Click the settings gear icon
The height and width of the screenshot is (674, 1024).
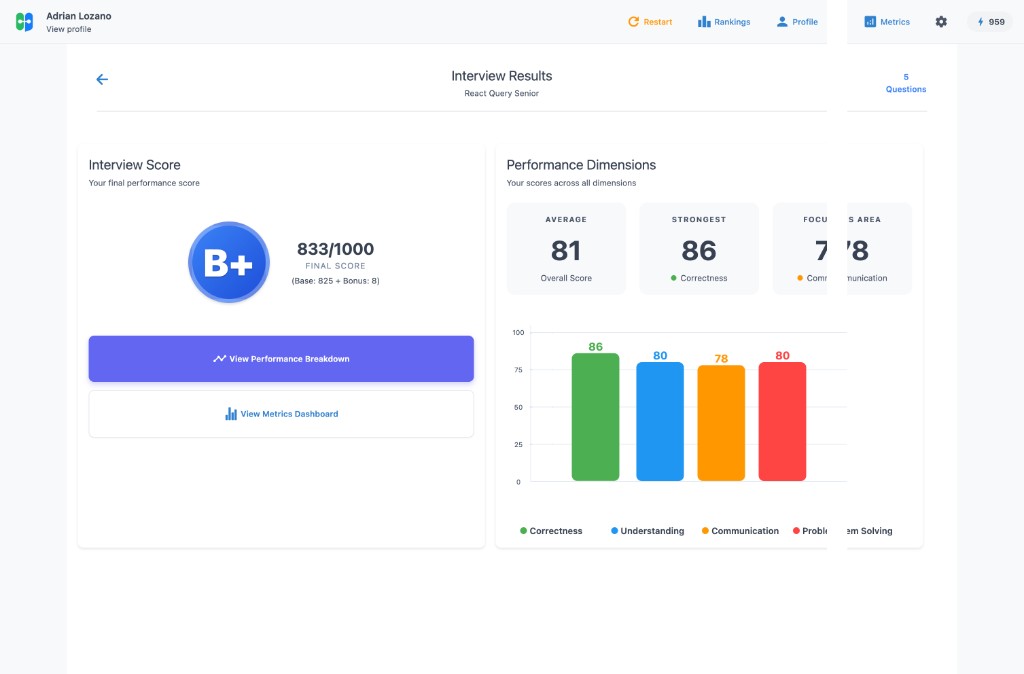coord(941,21)
